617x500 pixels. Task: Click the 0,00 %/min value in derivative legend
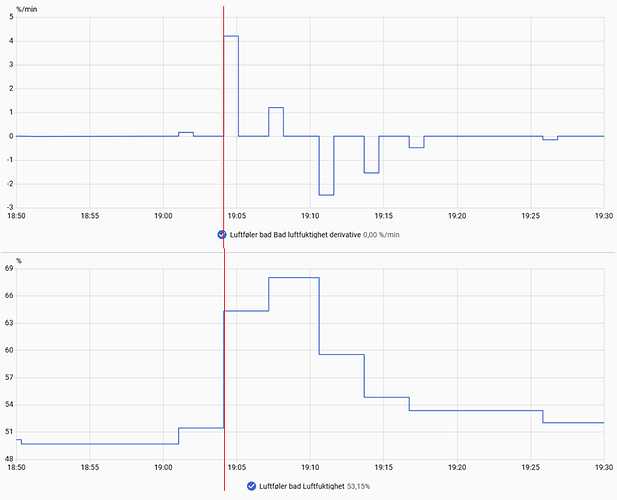pyautogui.click(x=381, y=235)
